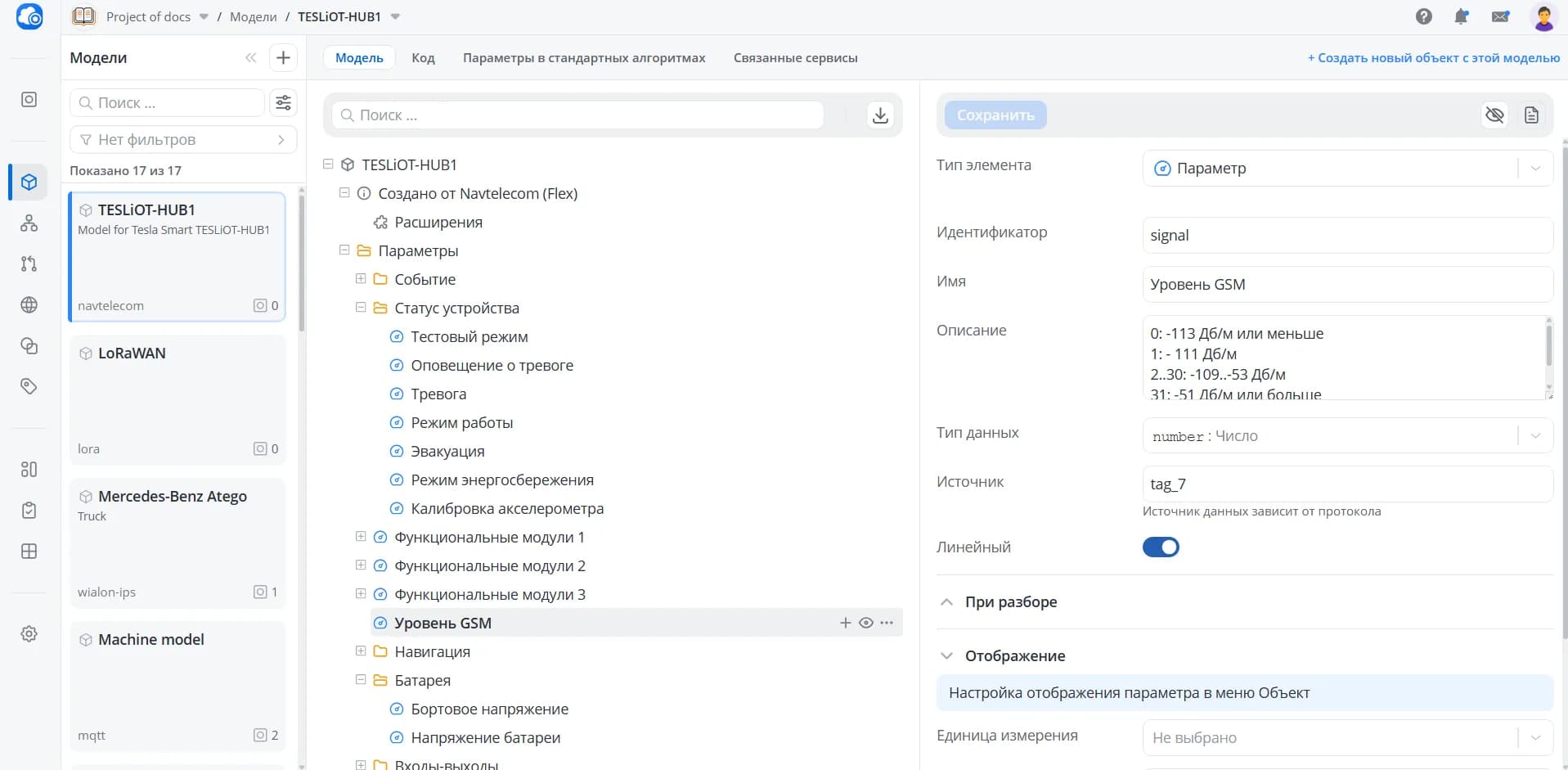Viewport: 1568px width, 770px height.
Task: Click the crossed-eye hidden fields toggle
Action: pyautogui.click(x=1494, y=115)
